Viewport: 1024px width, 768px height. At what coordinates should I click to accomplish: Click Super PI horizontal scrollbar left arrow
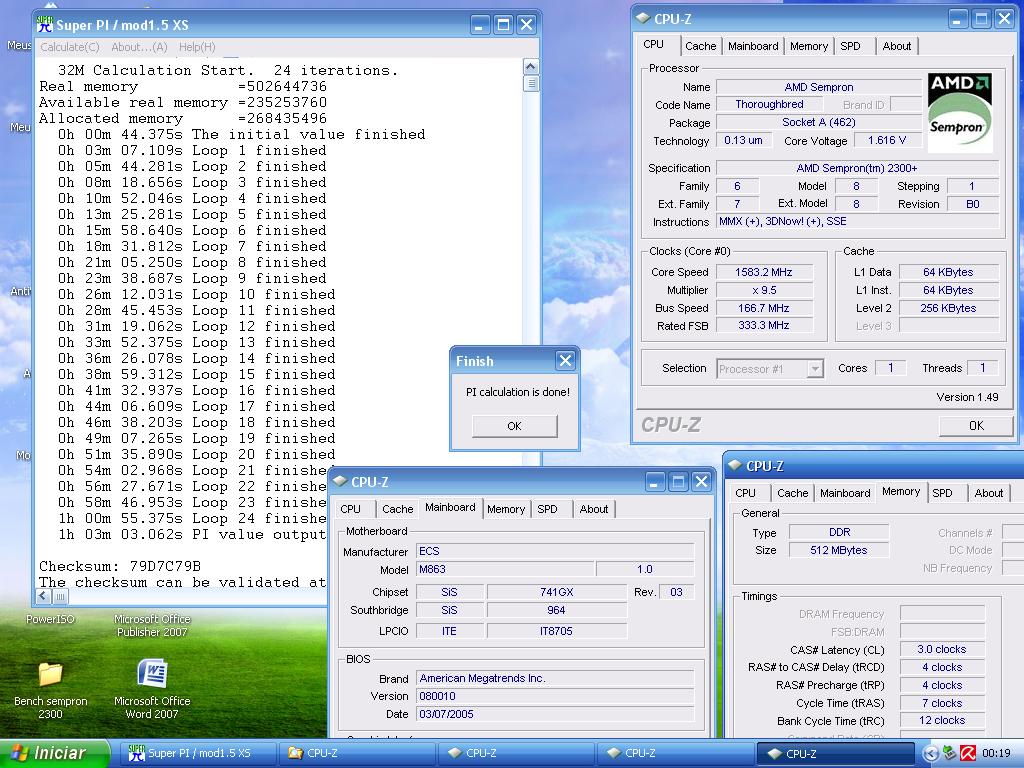44,596
